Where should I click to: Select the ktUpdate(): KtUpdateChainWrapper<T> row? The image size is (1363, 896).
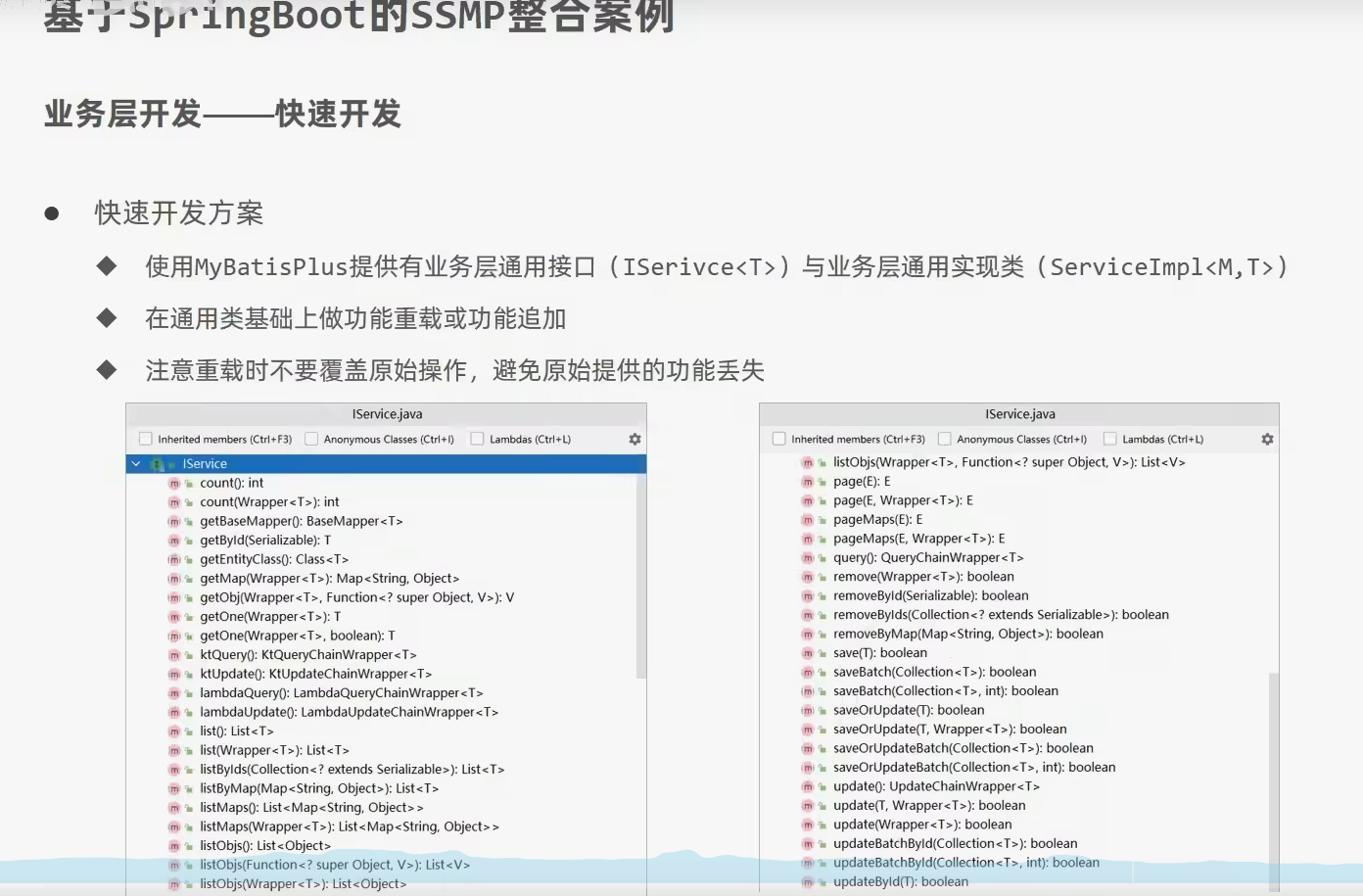click(x=382, y=674)
